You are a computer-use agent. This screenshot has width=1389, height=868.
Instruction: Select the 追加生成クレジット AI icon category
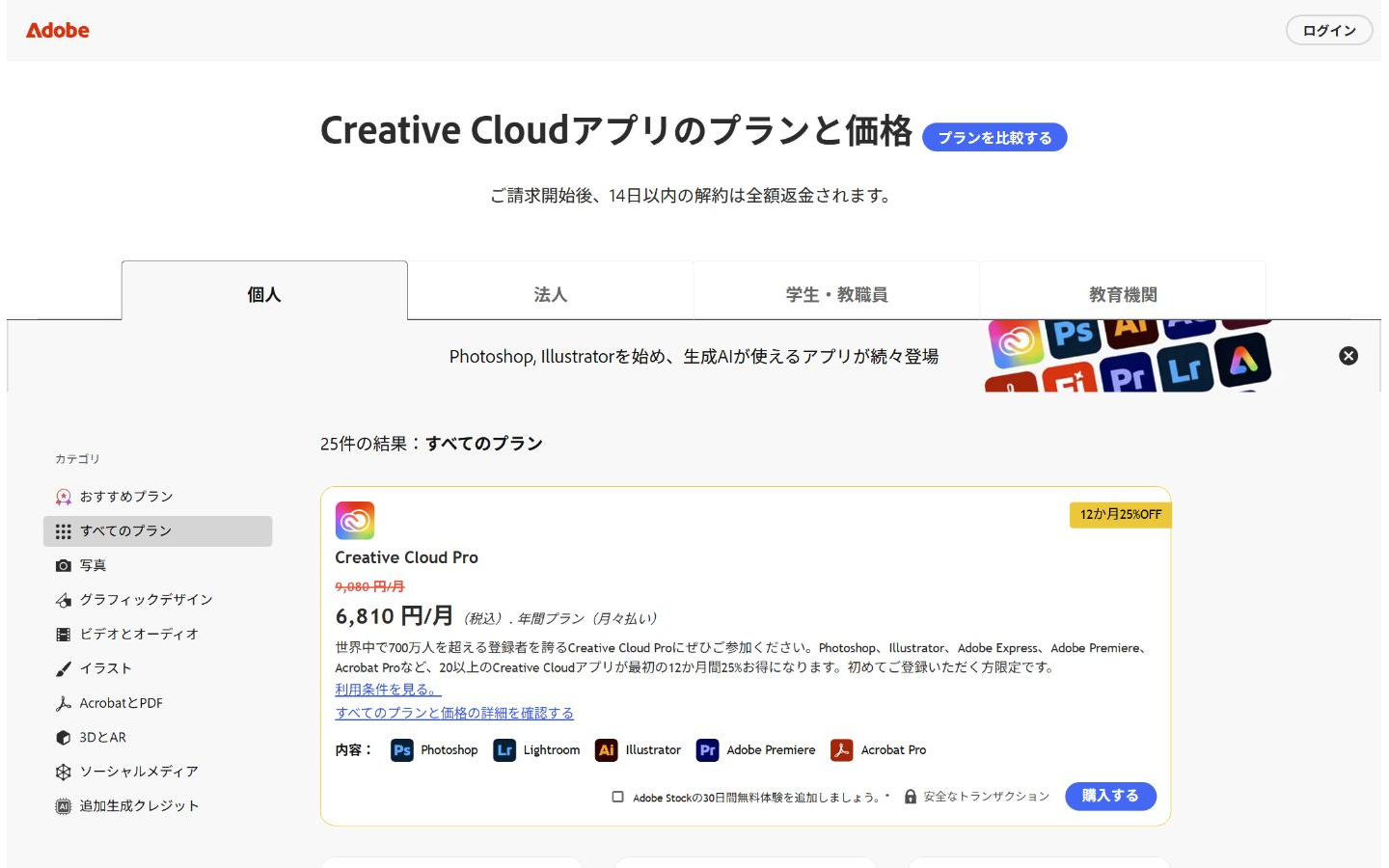click(64, 806)
